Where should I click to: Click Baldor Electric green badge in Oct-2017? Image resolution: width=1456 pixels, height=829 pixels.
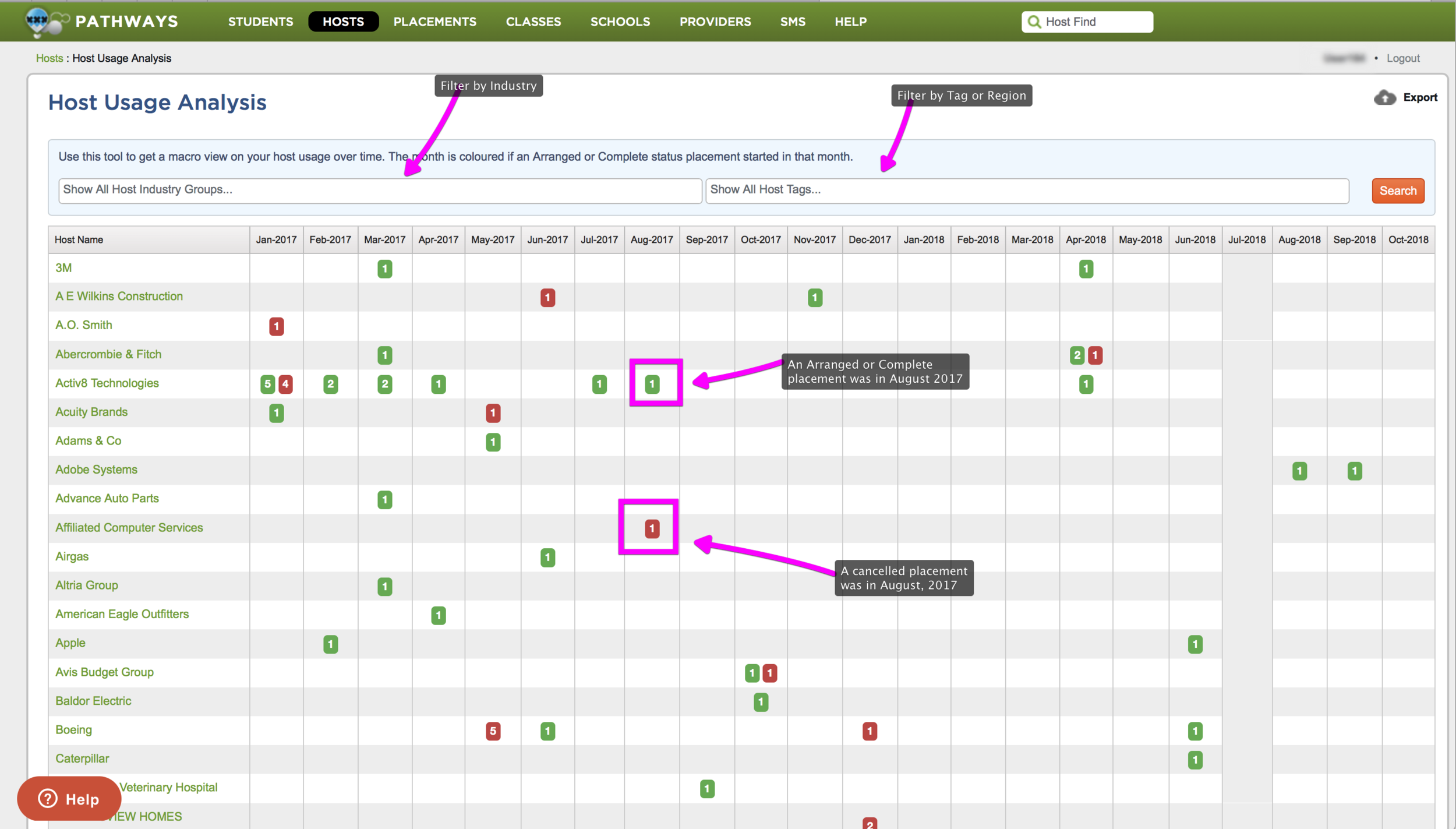[761, 702]
